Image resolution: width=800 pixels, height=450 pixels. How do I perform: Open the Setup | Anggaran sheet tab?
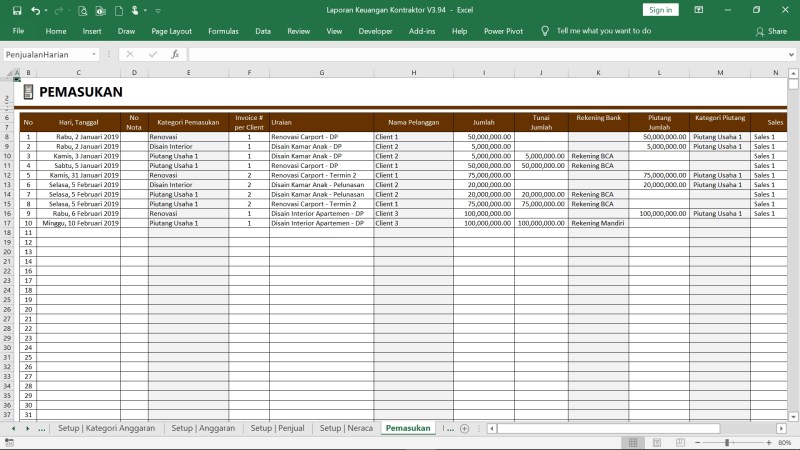coord(203,428)
